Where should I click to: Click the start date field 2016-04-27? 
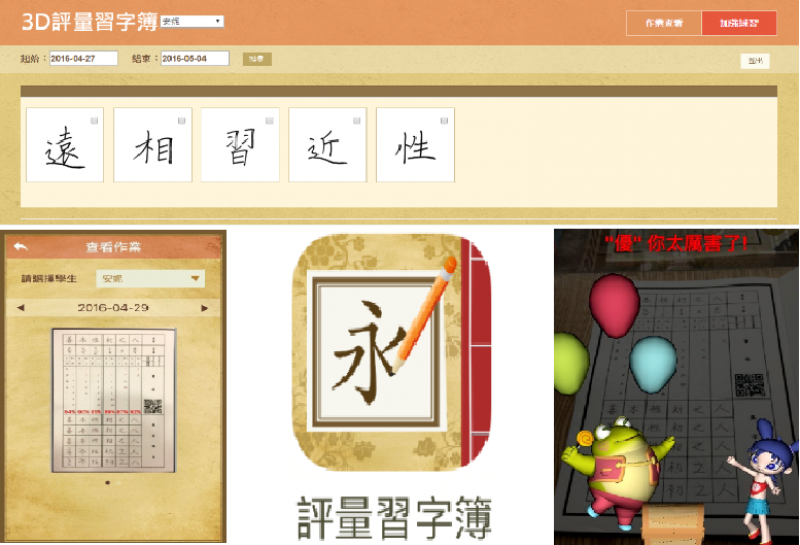coord(83,59)
